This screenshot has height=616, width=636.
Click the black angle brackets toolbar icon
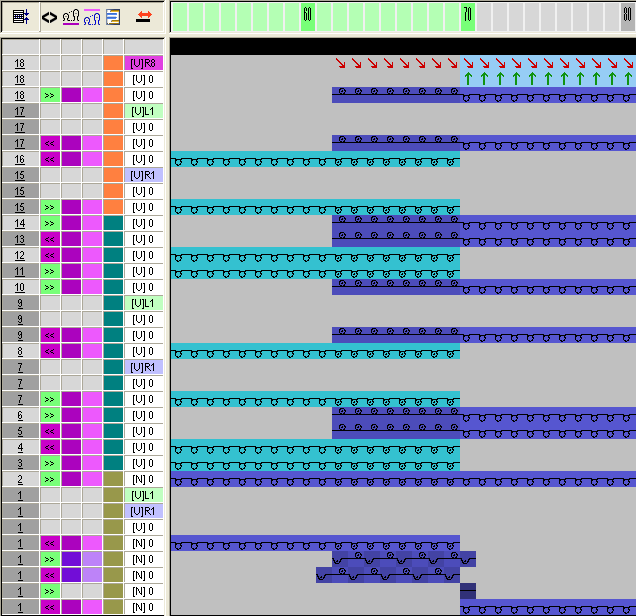[x=49, y=17]
